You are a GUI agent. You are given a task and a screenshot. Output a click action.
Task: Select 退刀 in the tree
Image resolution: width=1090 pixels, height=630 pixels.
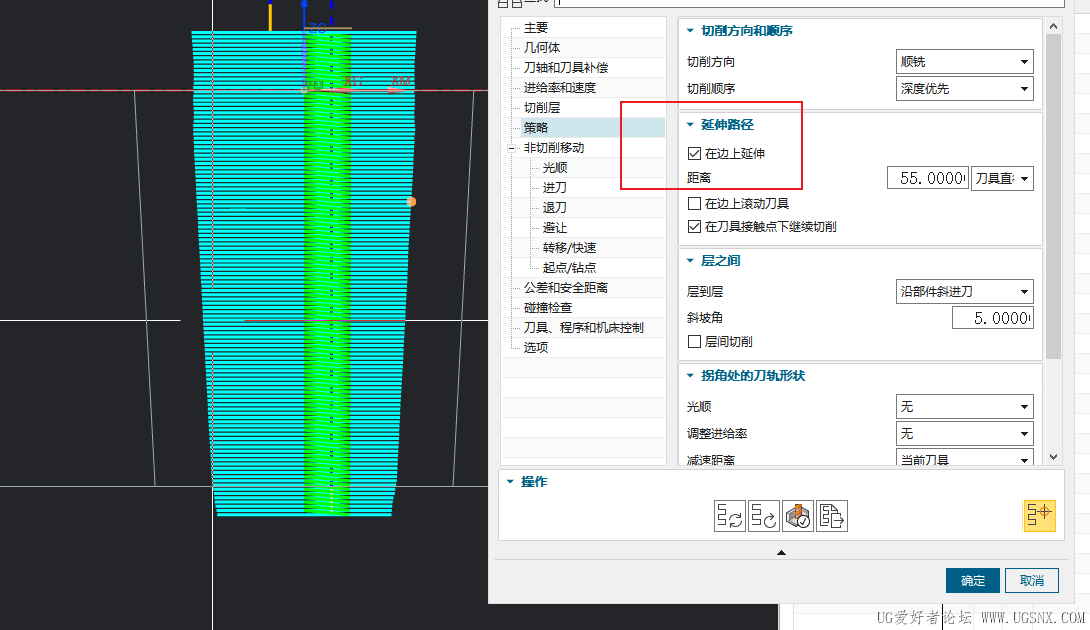tap(555, 208)
